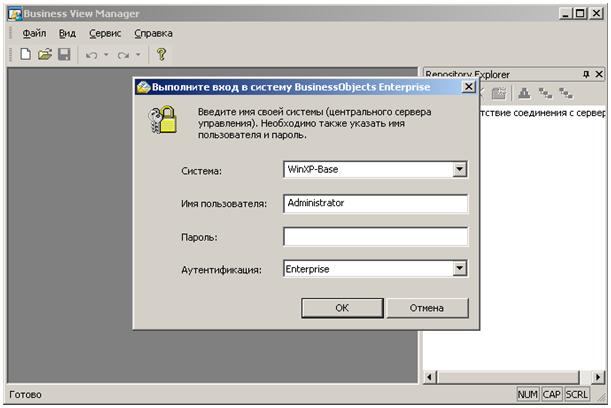Click the Help question mark icon
The height and width of the screenshot is (408, 611).
161,54
